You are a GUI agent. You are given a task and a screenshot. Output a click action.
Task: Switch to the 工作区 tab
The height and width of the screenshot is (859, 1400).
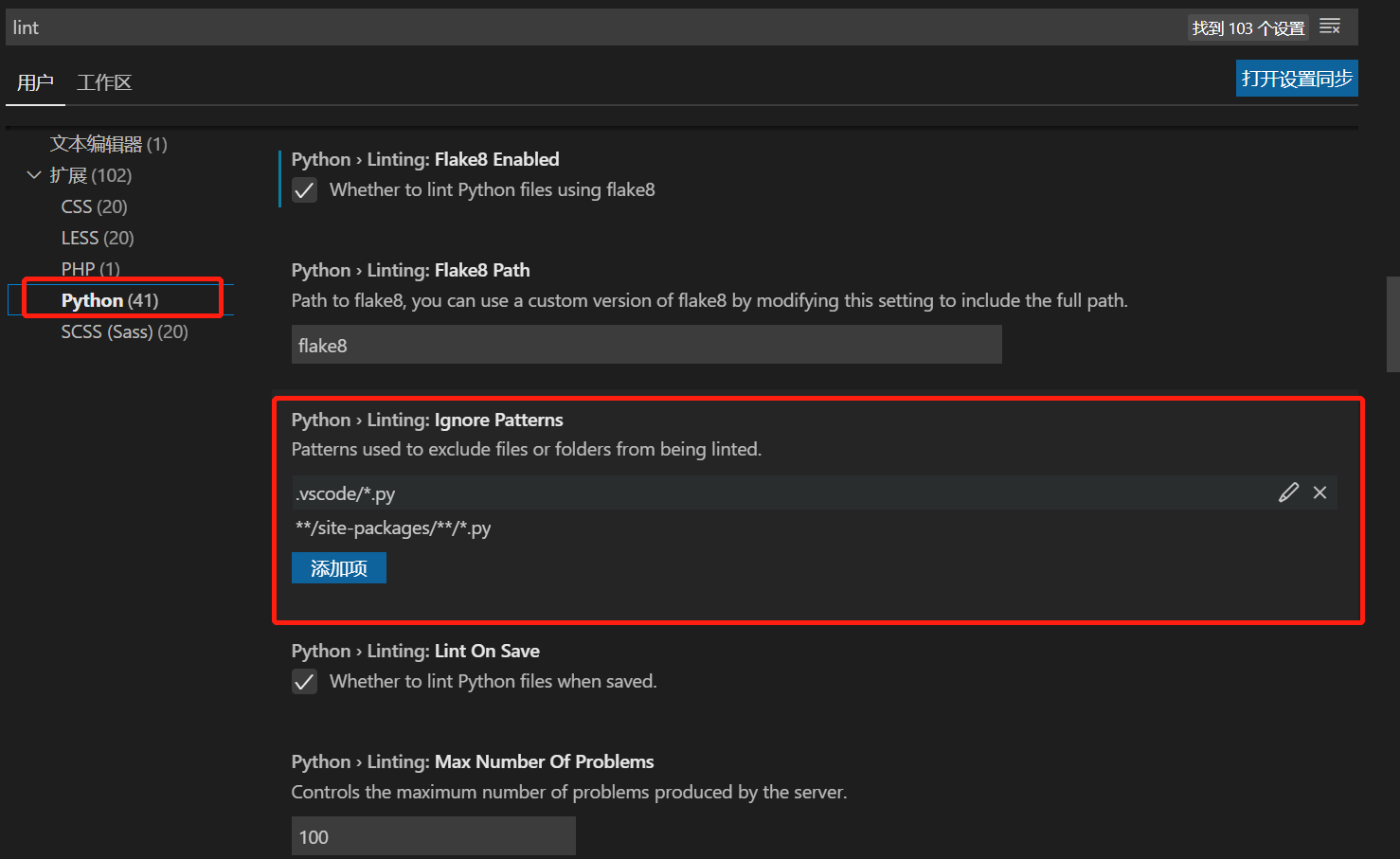point(103,81)
